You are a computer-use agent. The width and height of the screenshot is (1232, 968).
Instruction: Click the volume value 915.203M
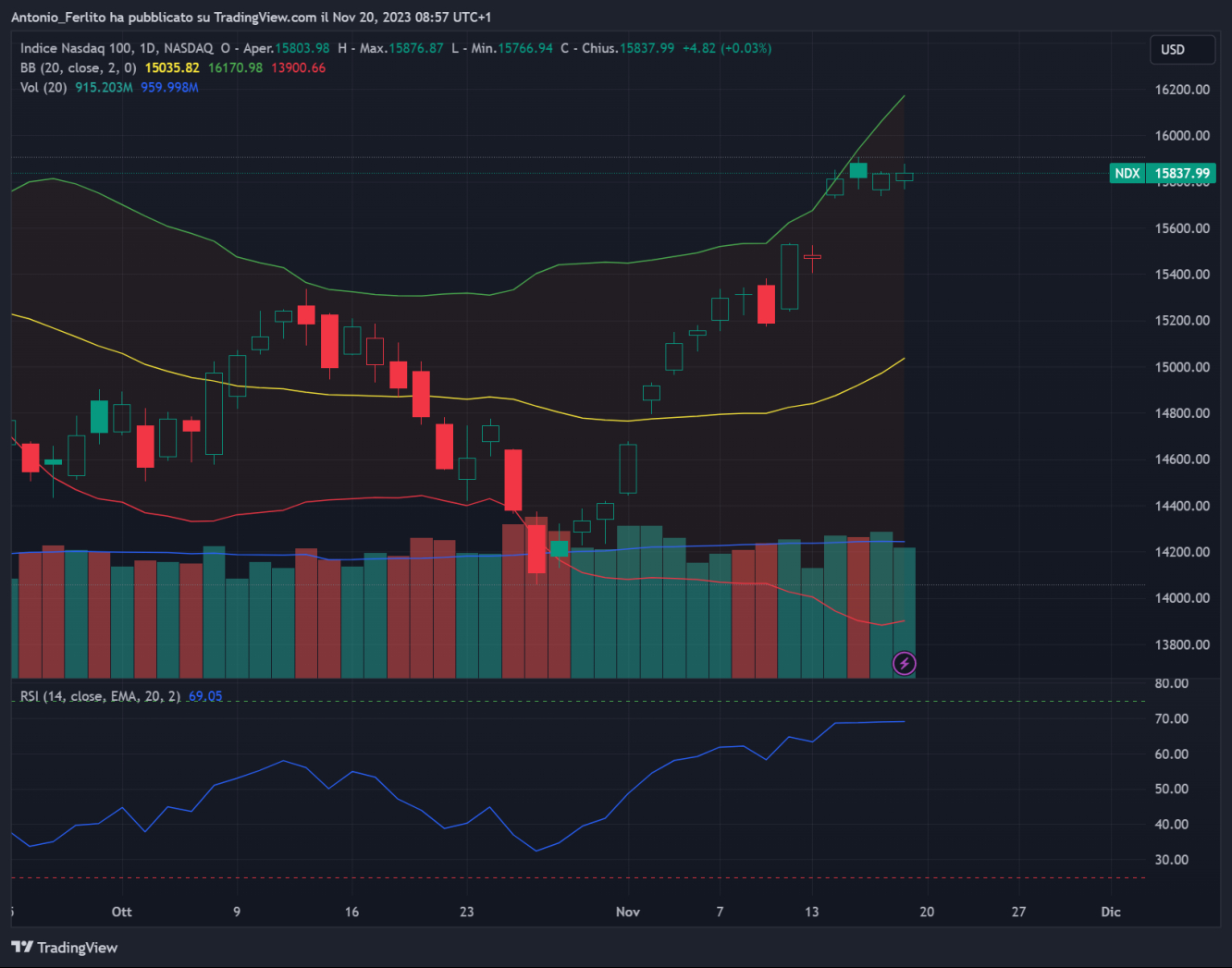104,87
